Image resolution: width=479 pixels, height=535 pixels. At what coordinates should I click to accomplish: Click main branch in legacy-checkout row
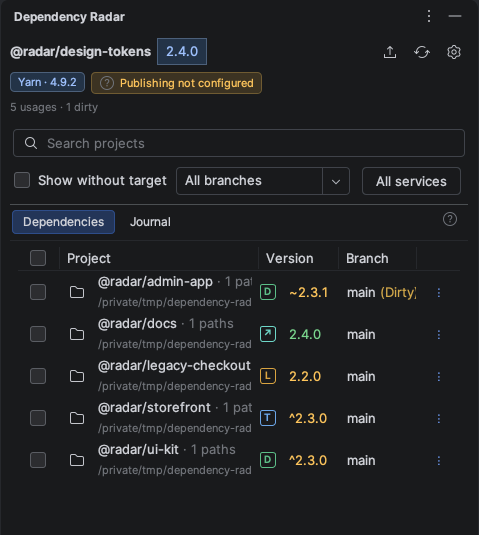point(361,377)
